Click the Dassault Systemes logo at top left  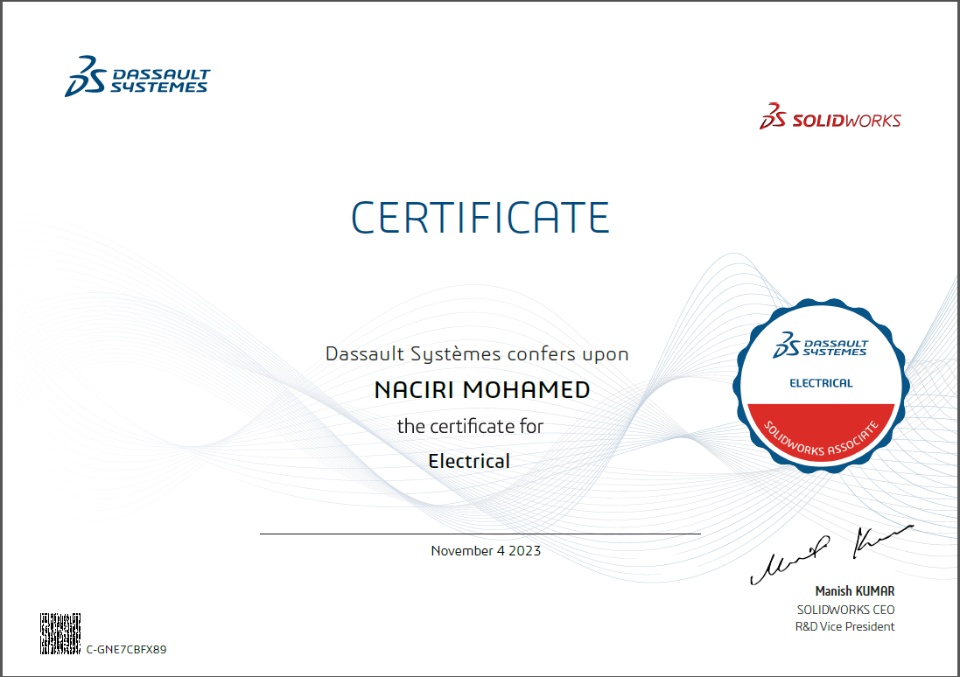click(x=138, y=77)
